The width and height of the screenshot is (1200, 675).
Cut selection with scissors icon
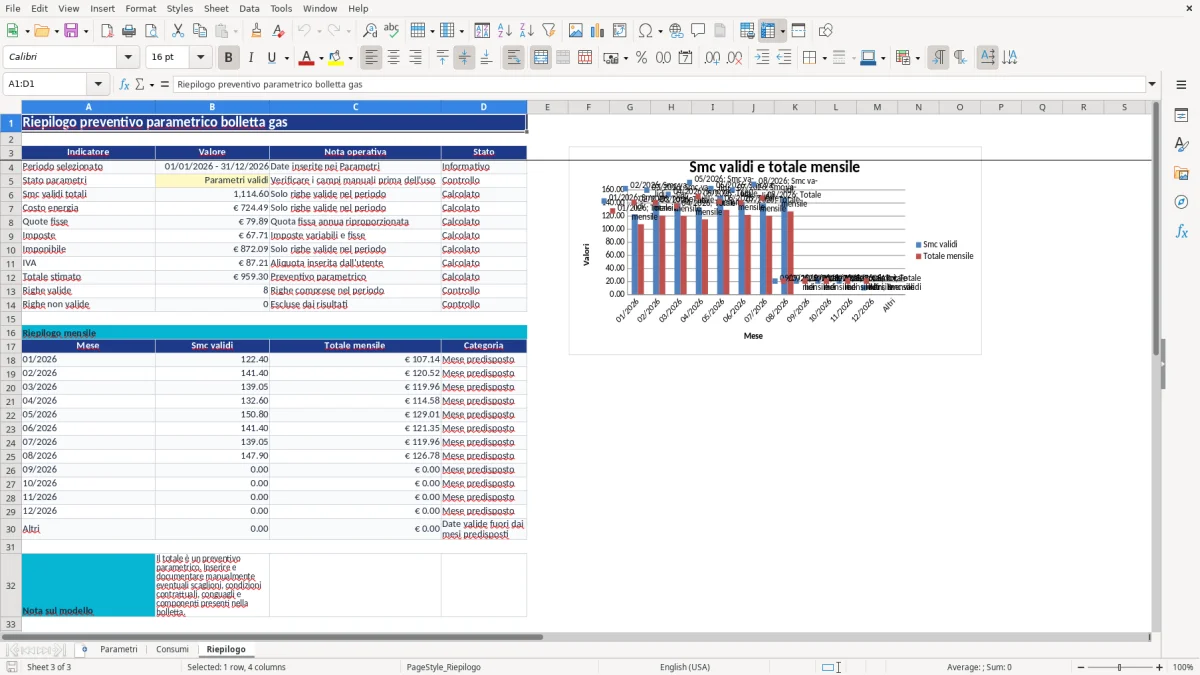(176, 31)
